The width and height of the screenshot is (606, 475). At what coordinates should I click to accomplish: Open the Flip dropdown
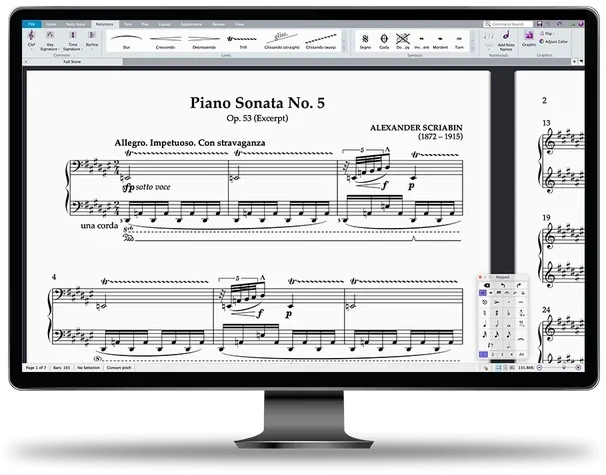pyautogui.click(x=546, y=34)
